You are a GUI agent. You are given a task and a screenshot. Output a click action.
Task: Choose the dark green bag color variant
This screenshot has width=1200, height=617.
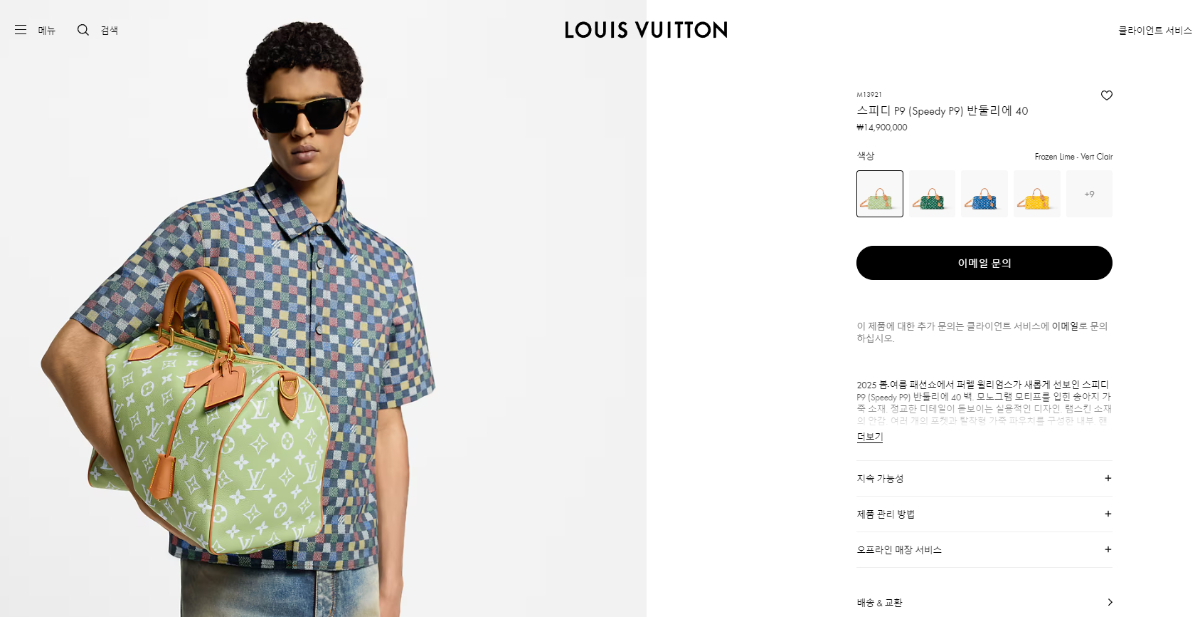click(x=932, y=194)
